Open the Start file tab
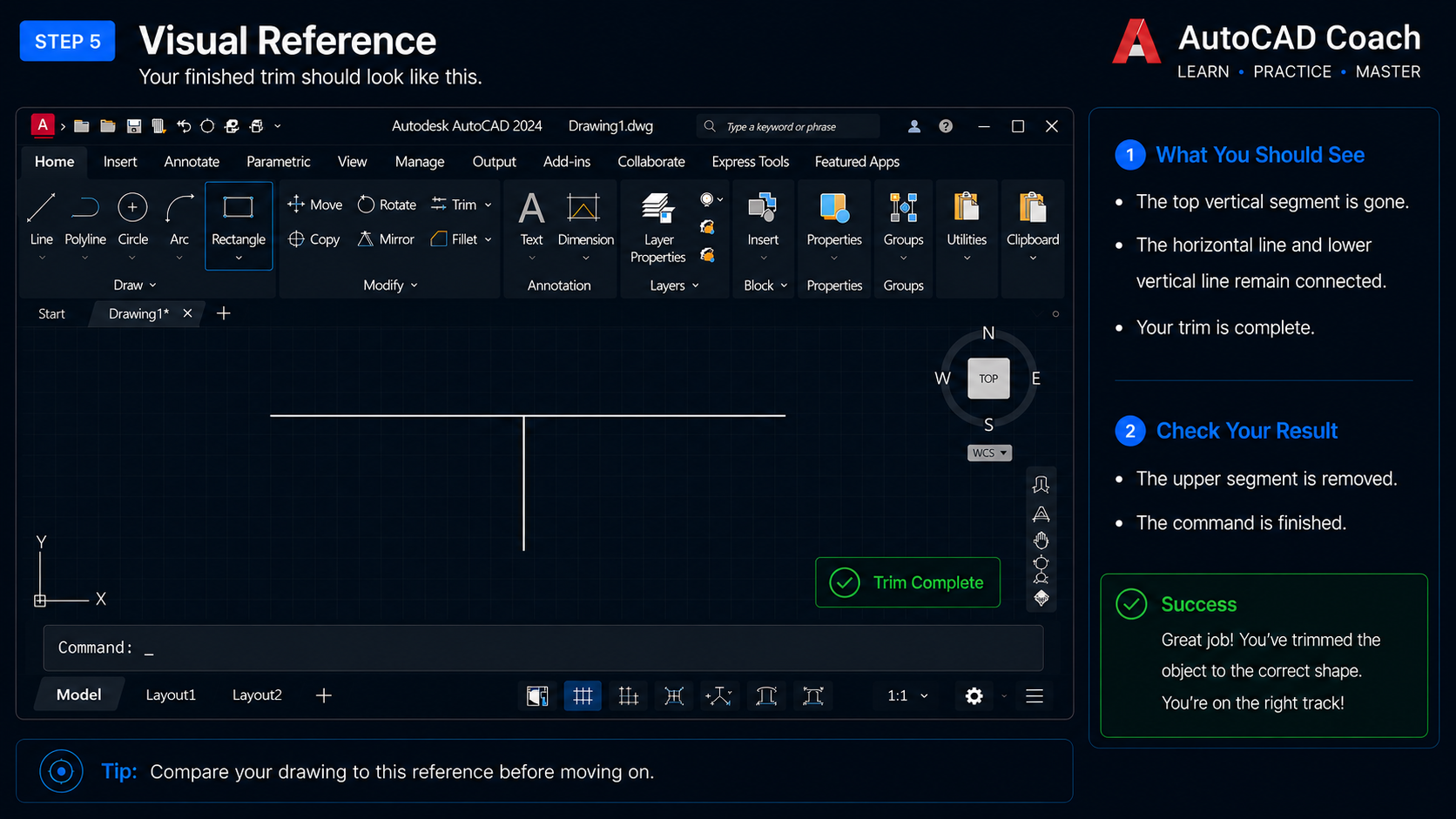The height and width of the screenshot is (819, 1456). (x=51, y=314)
